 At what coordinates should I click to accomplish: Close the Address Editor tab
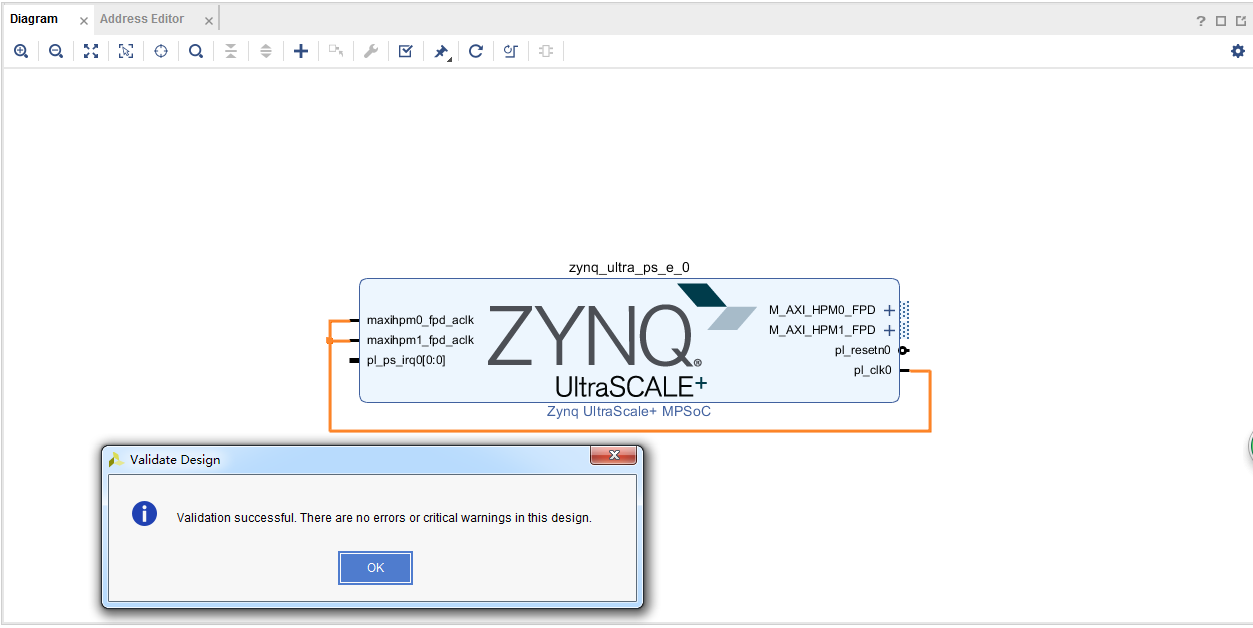click(209, 21)
